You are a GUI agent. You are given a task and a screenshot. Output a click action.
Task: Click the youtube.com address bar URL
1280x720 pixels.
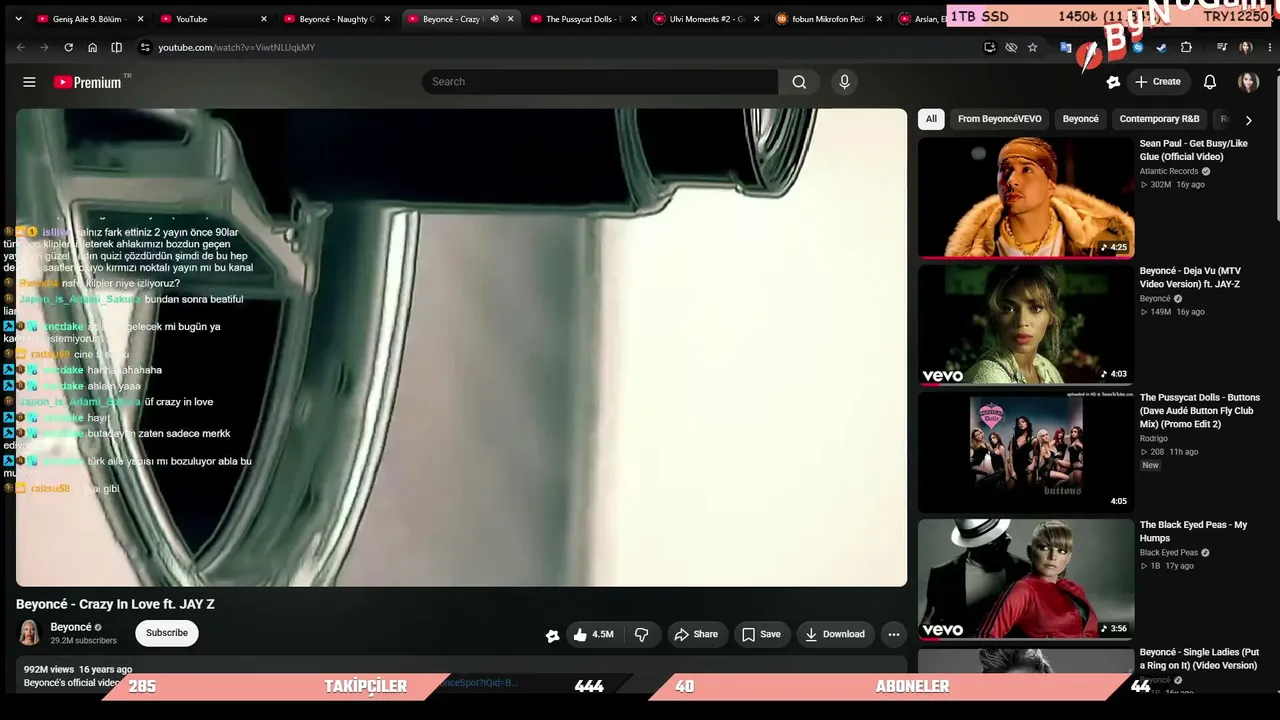click(x=236, y=47)
